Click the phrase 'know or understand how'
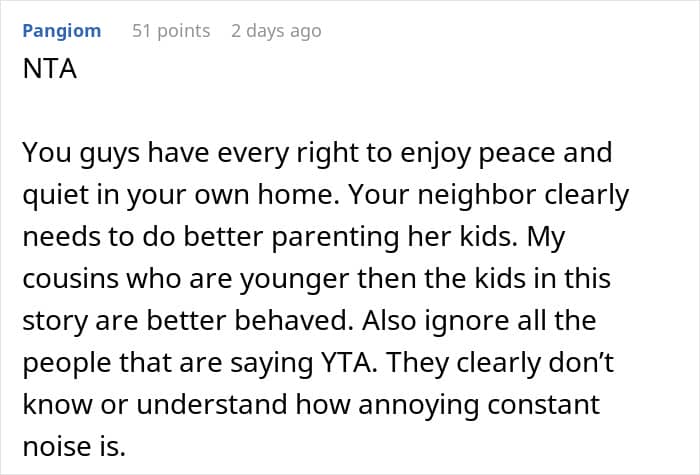Screen dimensions: 700x475 pos(186,405)
